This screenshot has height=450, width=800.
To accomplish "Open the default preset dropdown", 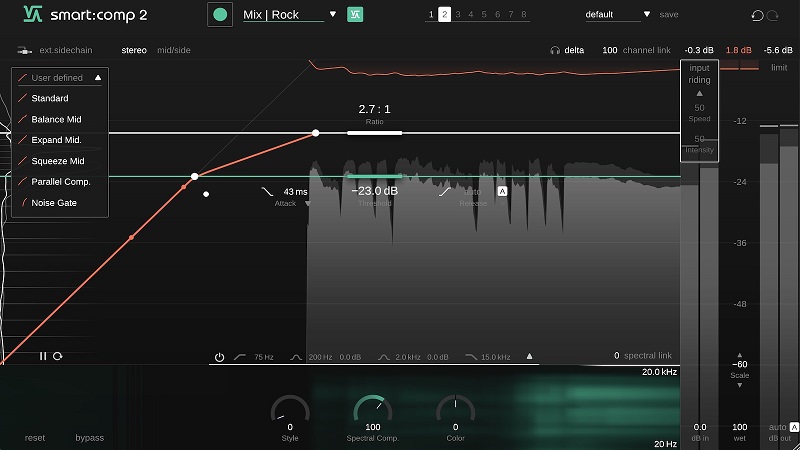I will coord(647,14).
